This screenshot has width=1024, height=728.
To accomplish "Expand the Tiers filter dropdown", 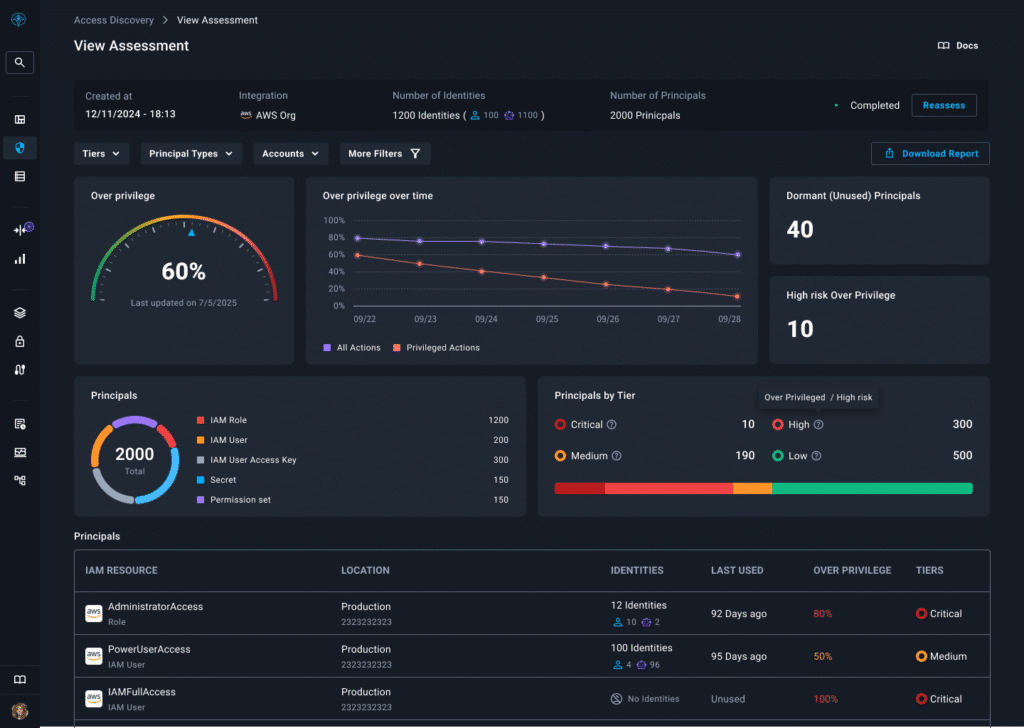I will tap(102, 154).
